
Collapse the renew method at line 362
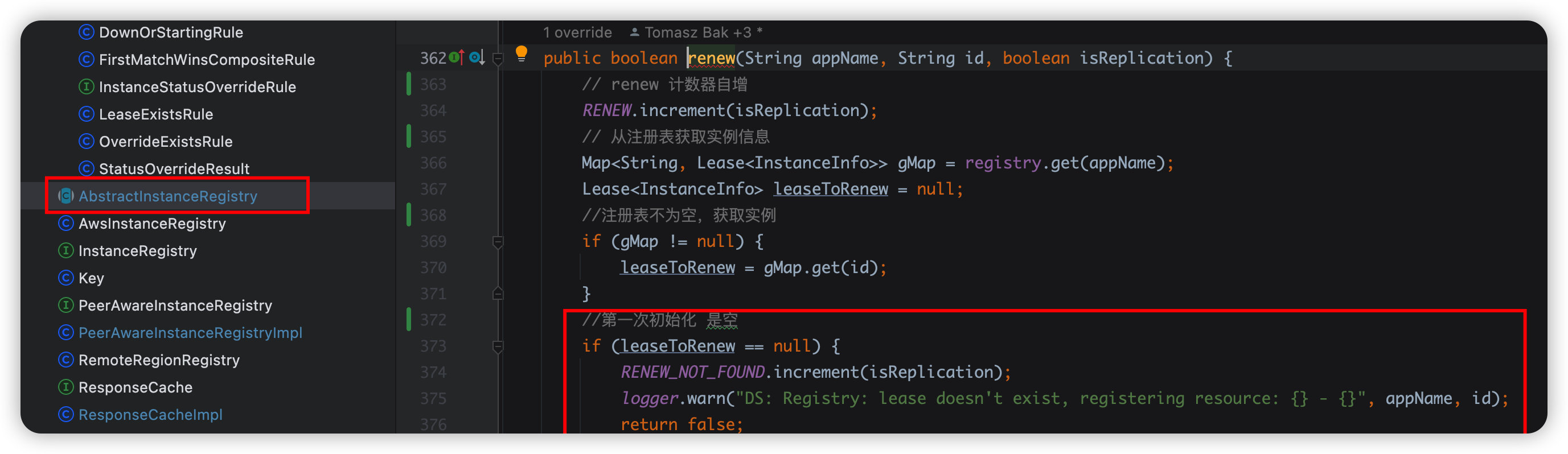(x=498, y=59)
